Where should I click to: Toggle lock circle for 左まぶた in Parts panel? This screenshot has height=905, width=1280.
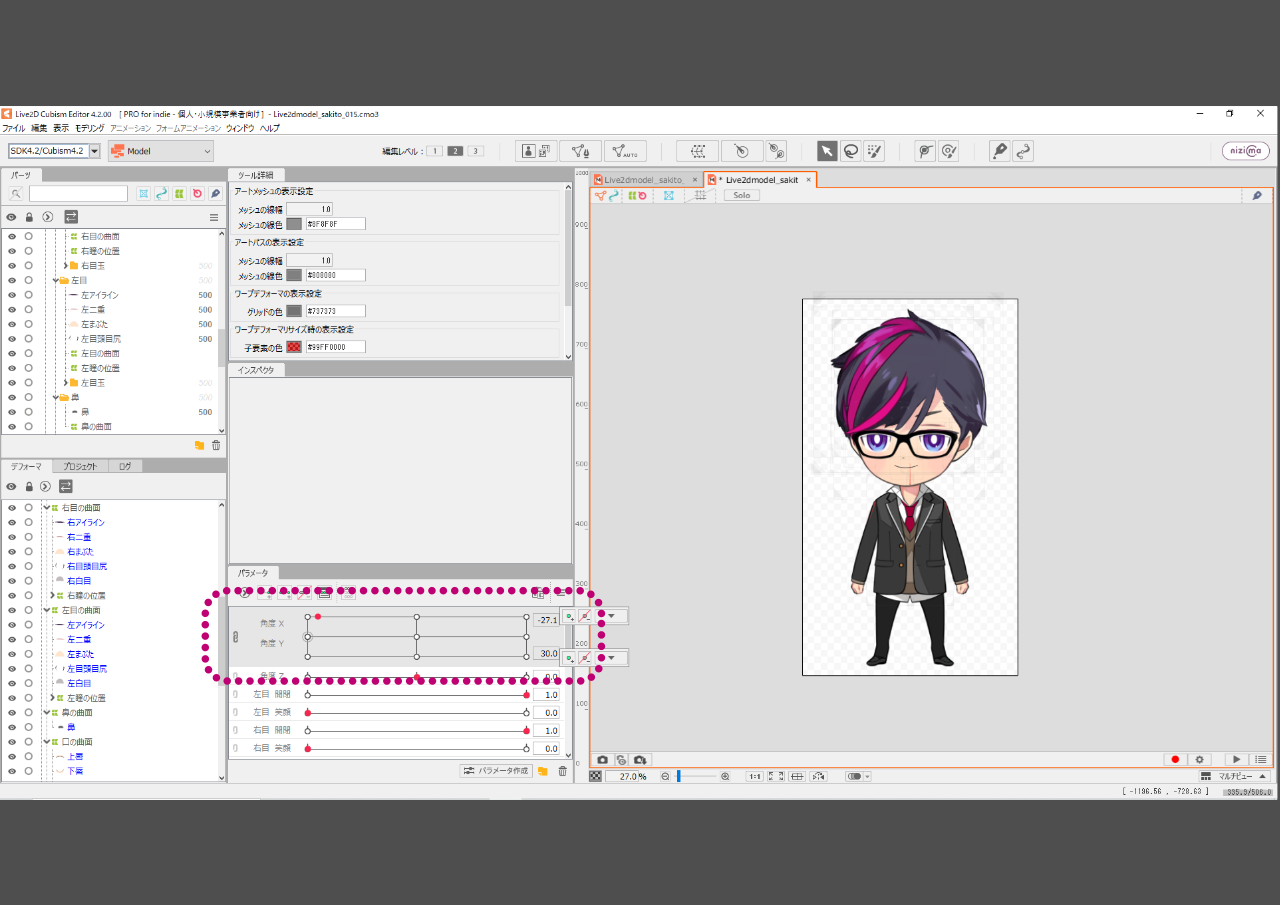tap(29, 324)
